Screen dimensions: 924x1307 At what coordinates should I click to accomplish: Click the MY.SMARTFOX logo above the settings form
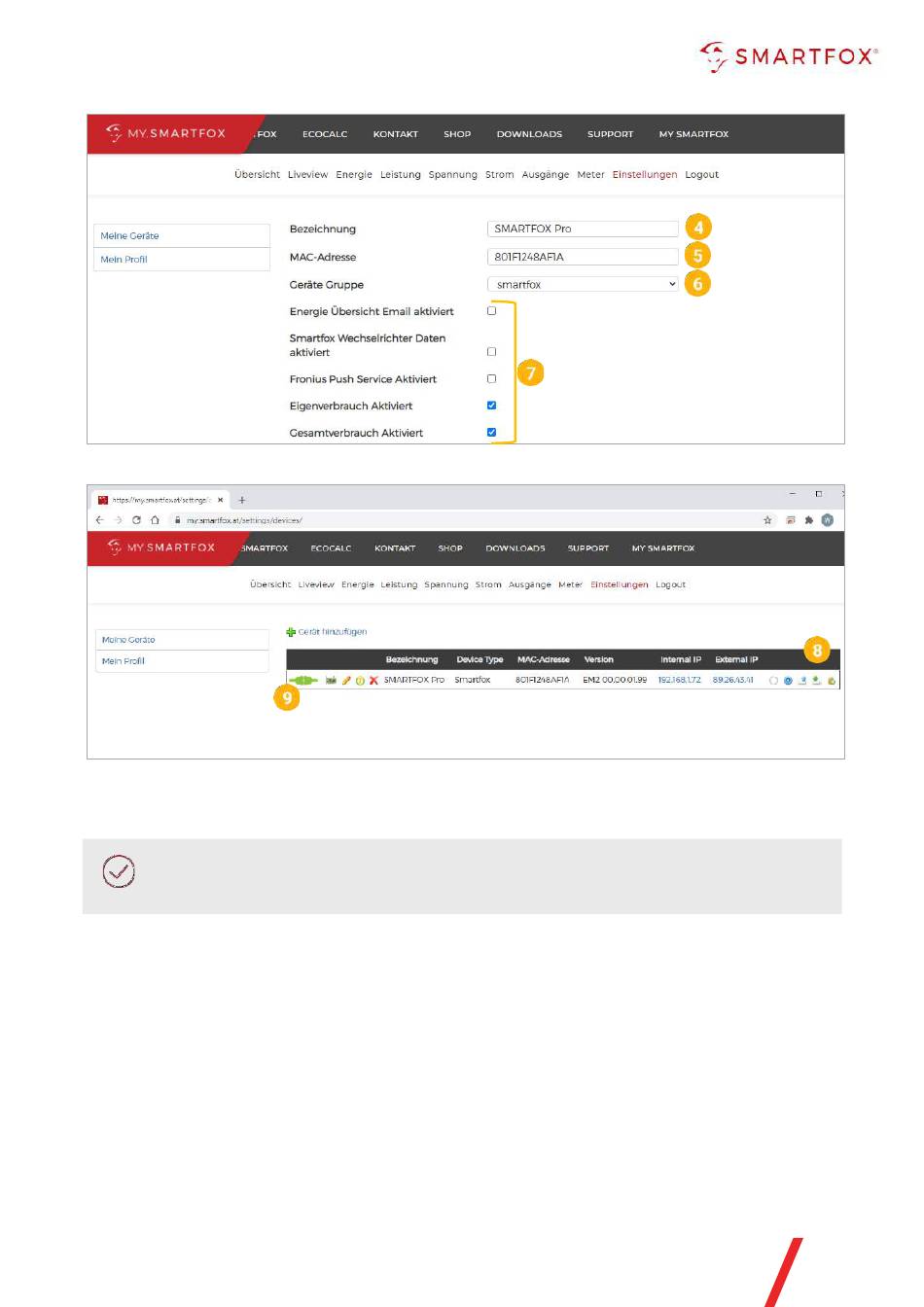(165, 133)
